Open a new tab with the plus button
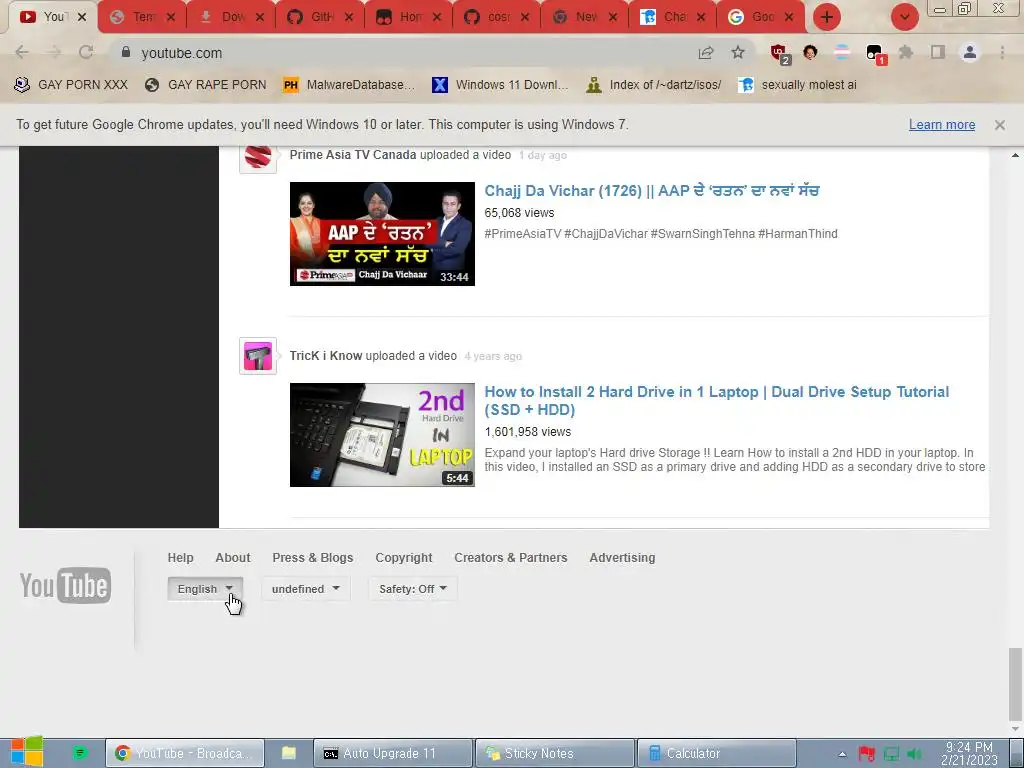 point(827,17)
